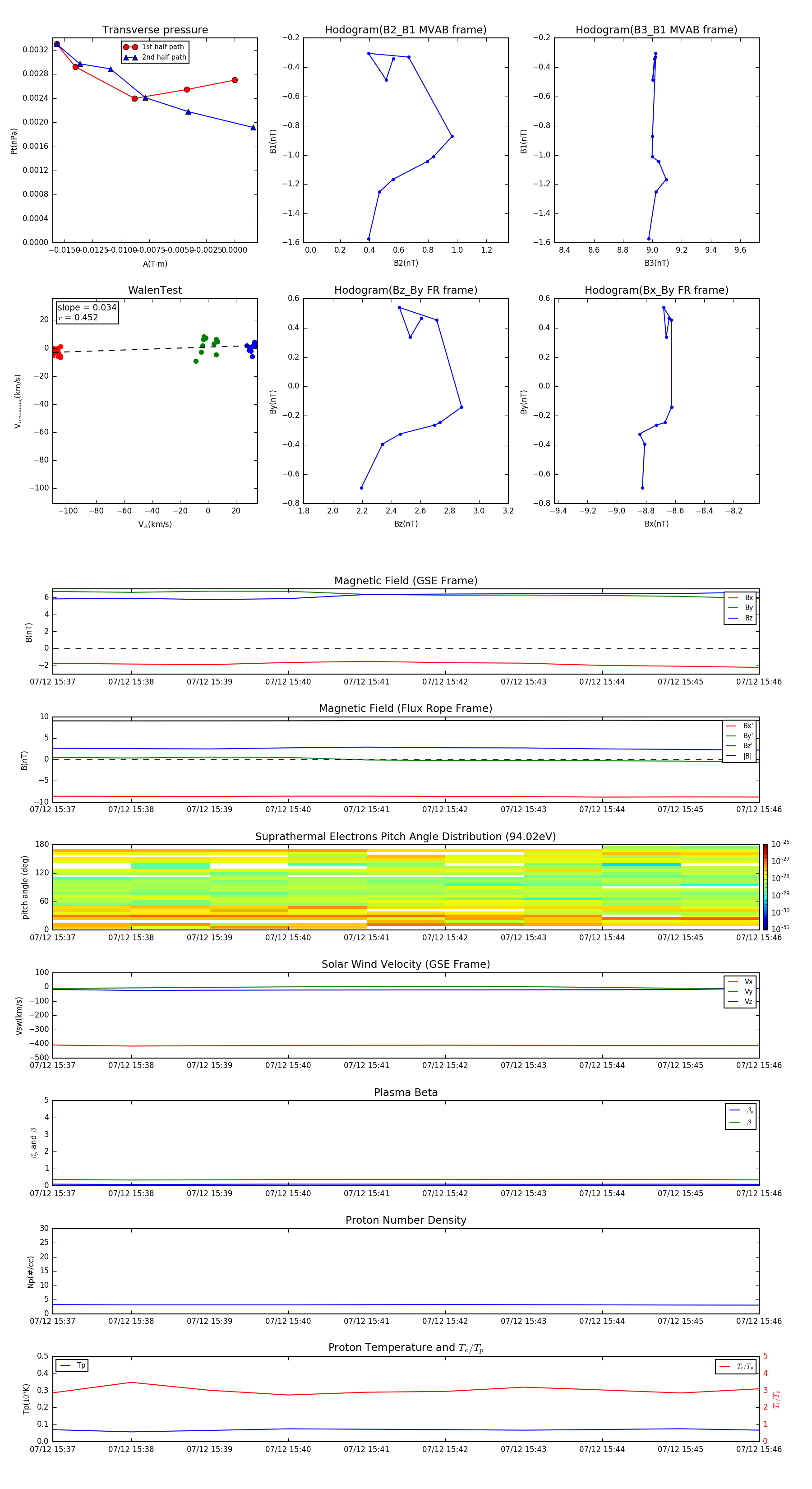Select the "Transverse pressure" plot title
812x1489 pixels.
coord(155,30)
